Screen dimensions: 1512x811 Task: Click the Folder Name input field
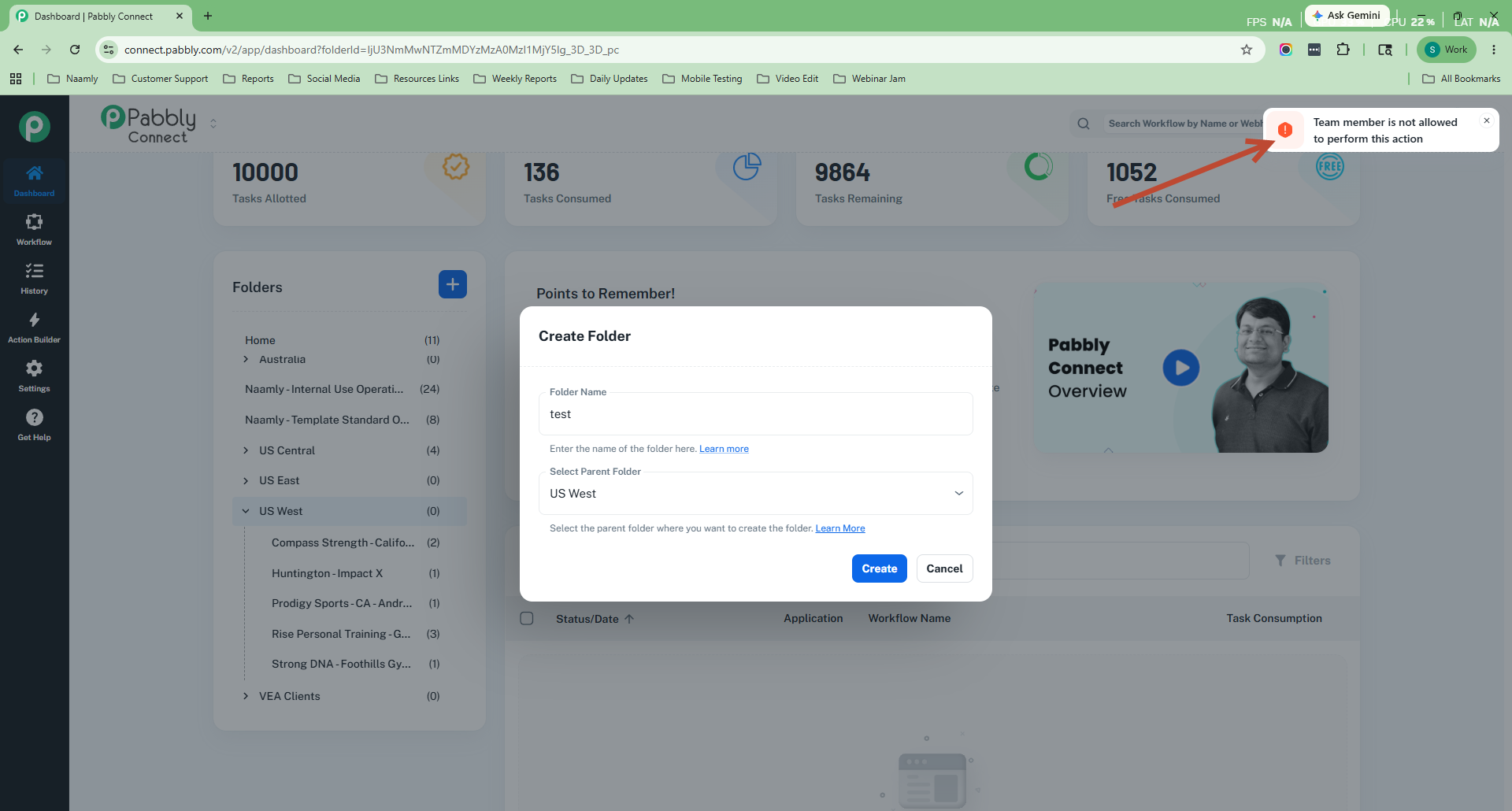point(756,414)
